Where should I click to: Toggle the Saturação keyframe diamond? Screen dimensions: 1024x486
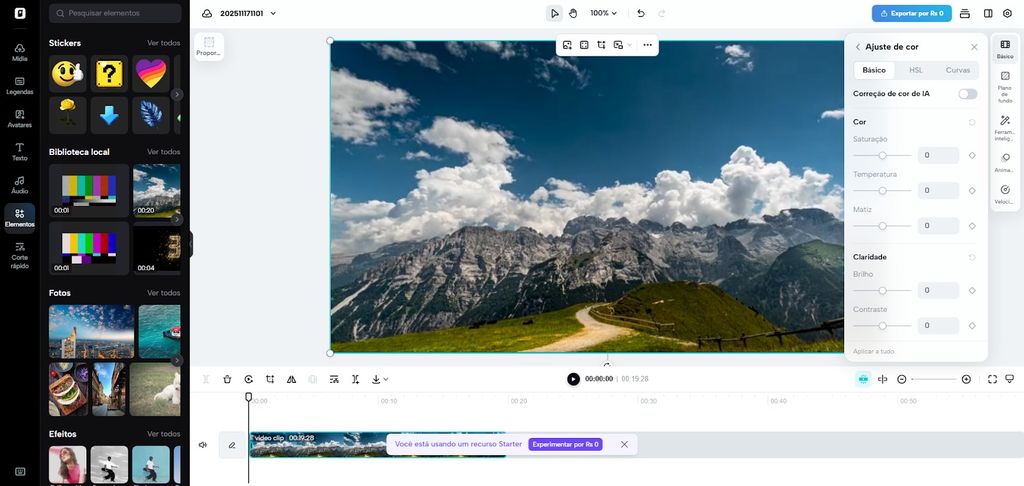pyautogui.click(x=972, y=155)
